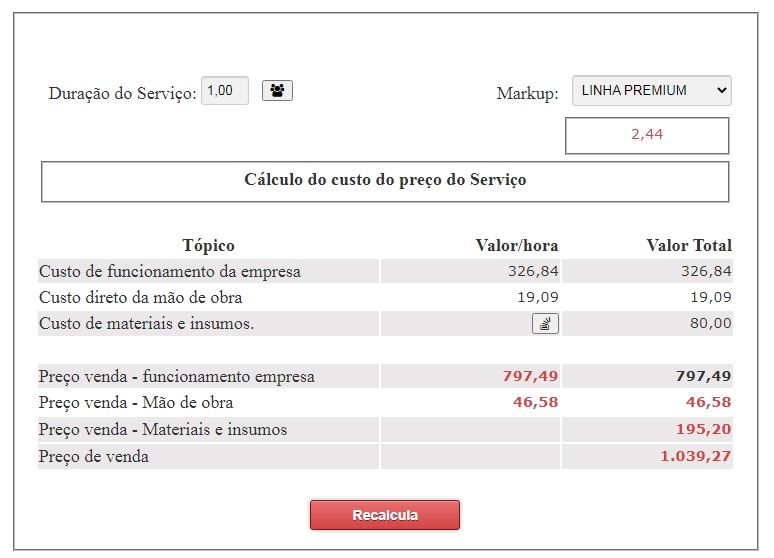Screen dimensions: 774x558
Task: Click the Markup label text
Action: (x=527, y=94)
